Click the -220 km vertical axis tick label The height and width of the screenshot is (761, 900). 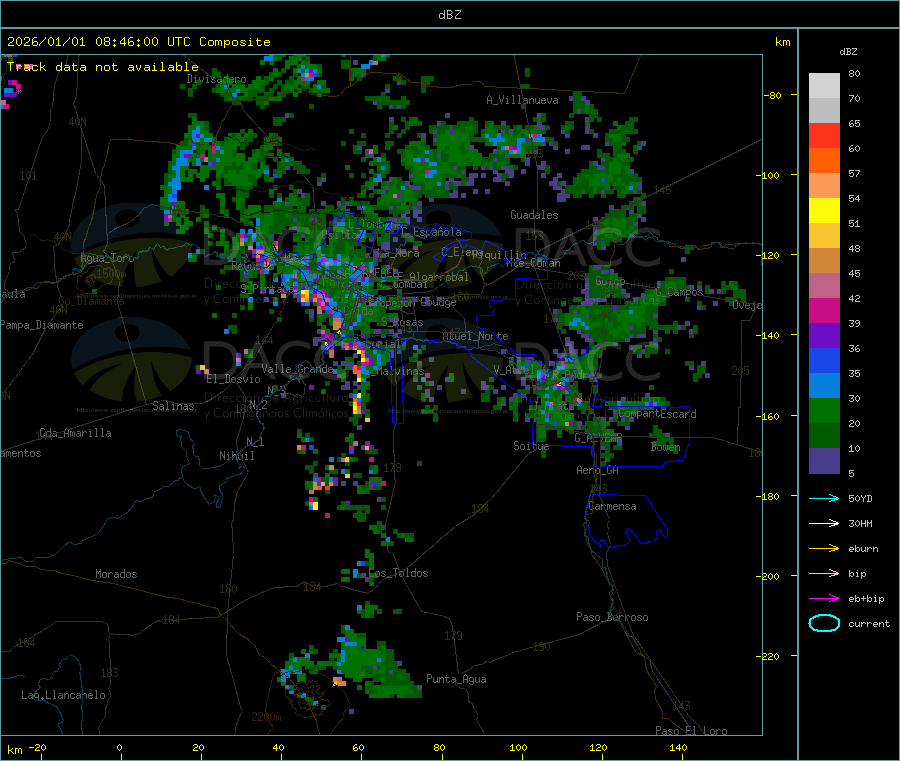pyautogui.click(x=770, y=657)
